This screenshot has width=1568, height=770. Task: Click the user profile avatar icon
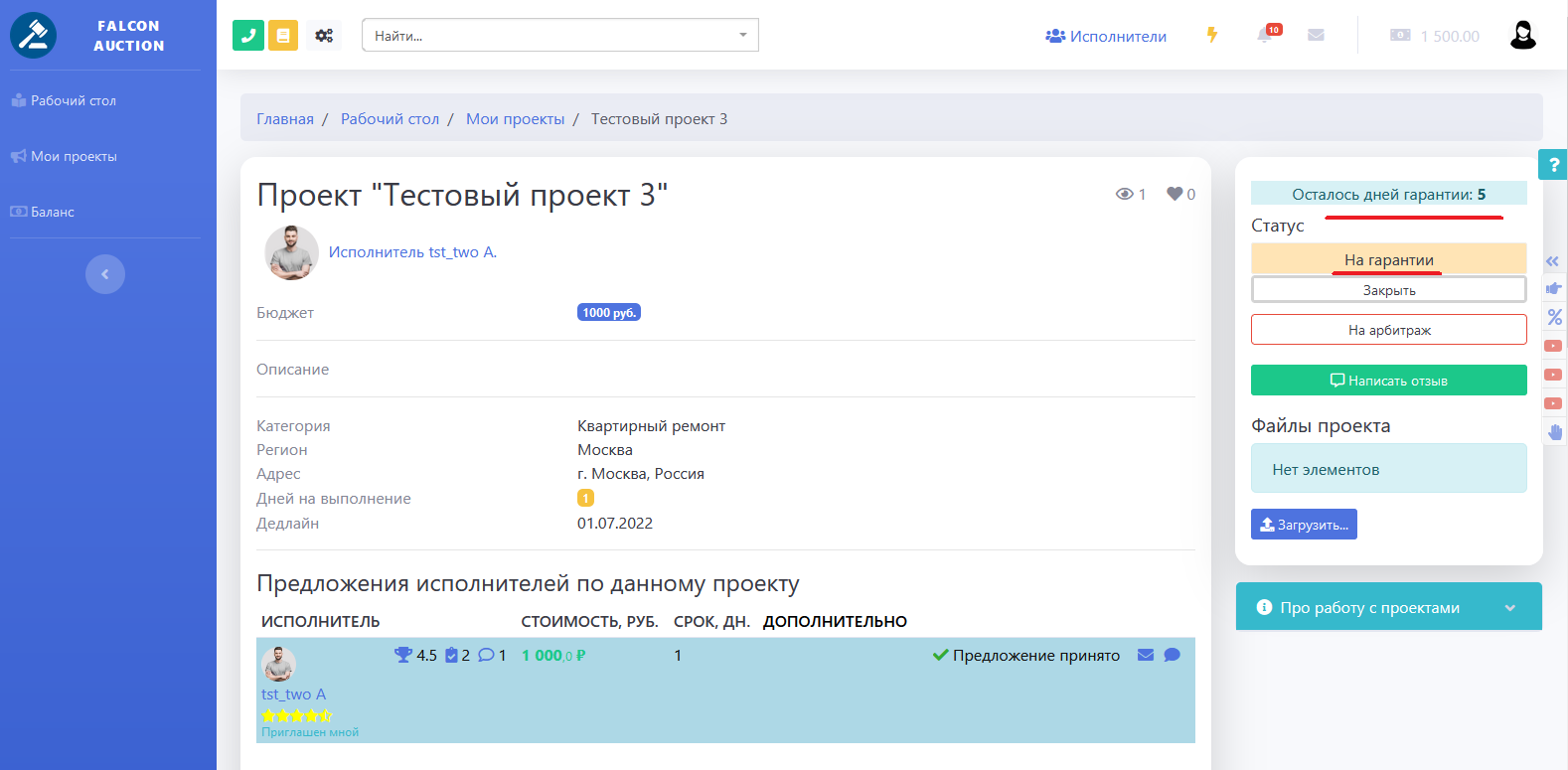click(1522, 35)
